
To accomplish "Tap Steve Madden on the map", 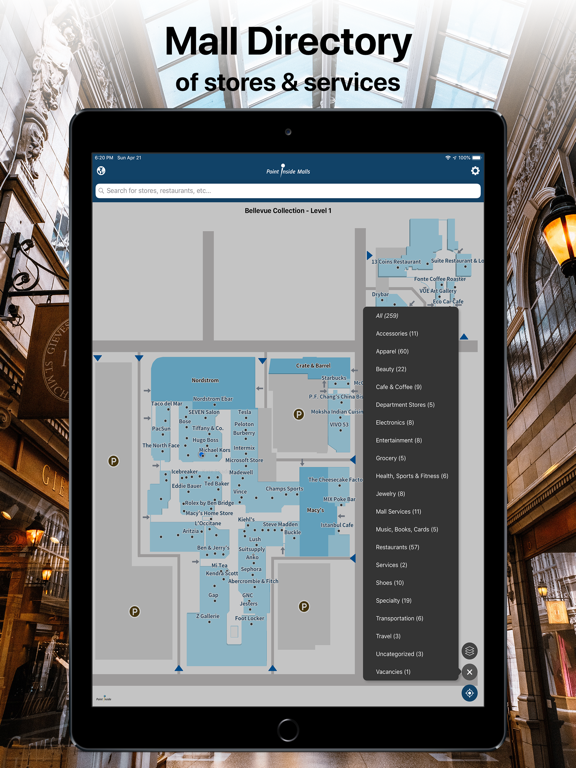I will [280, 524].
